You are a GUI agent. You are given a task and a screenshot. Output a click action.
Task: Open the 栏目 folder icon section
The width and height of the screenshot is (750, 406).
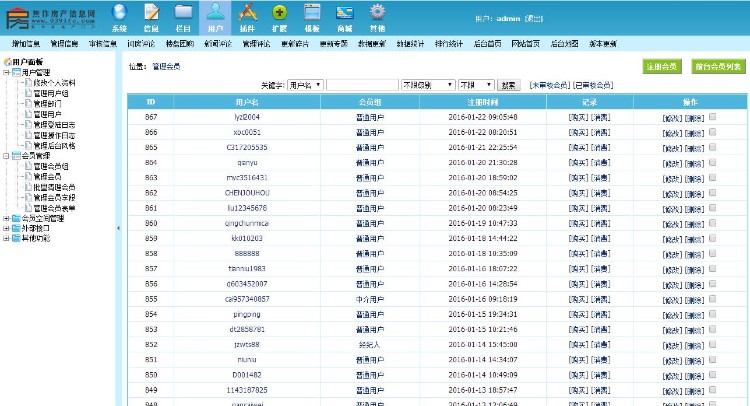coord(183,18)
